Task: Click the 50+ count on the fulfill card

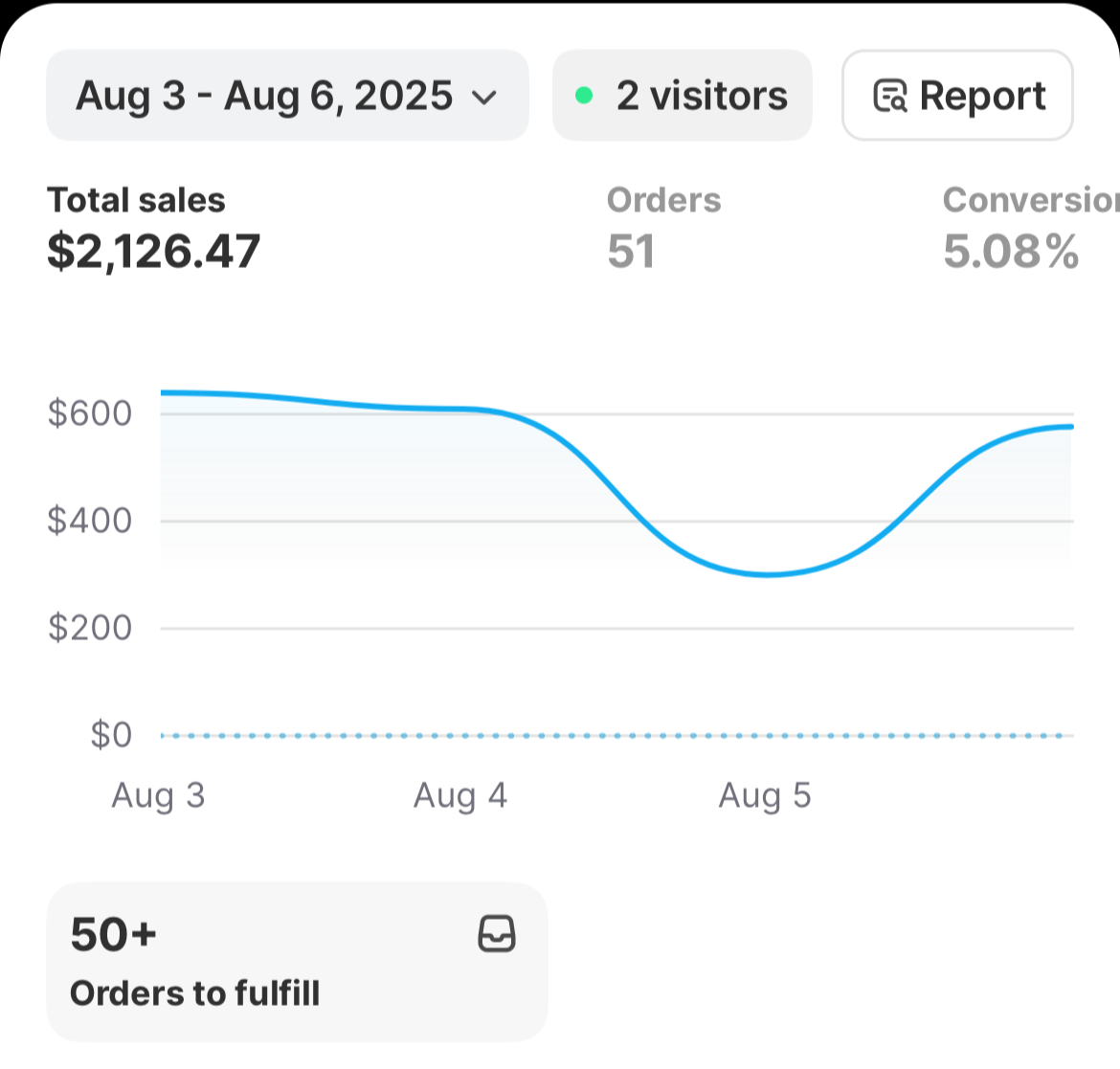Action: [113, 933]
